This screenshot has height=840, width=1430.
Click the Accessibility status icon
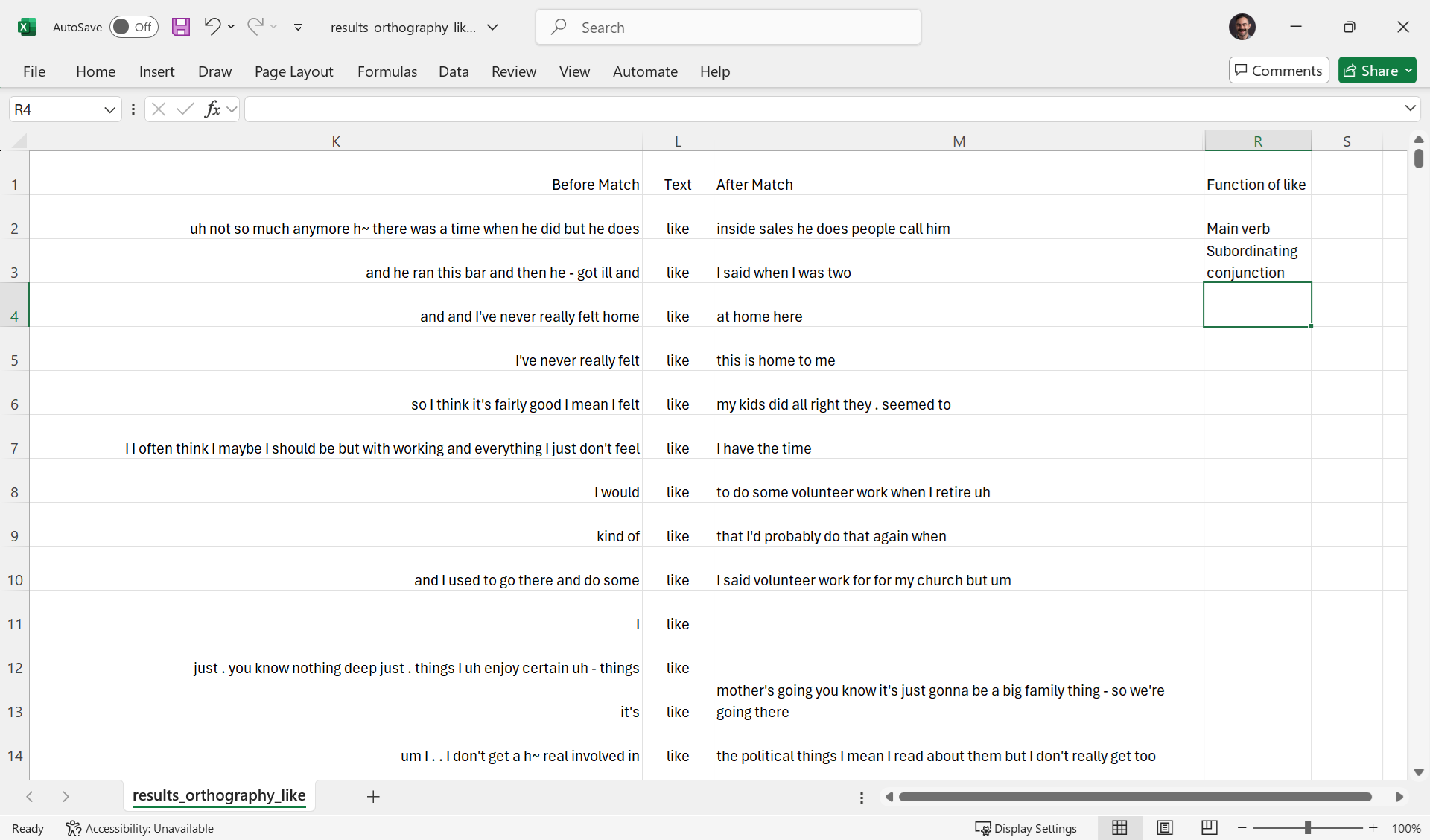73,828
